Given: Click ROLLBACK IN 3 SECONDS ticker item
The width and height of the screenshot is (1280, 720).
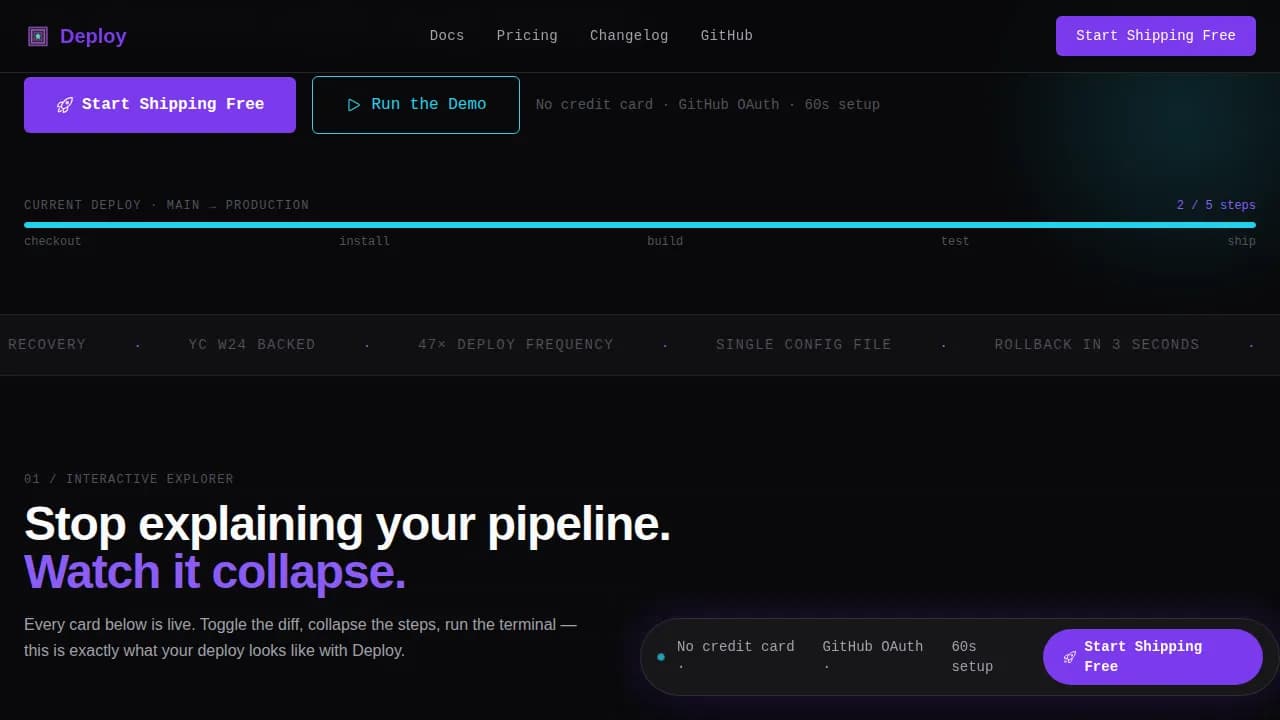Looking at the screenshot, I should [1097, 345].
